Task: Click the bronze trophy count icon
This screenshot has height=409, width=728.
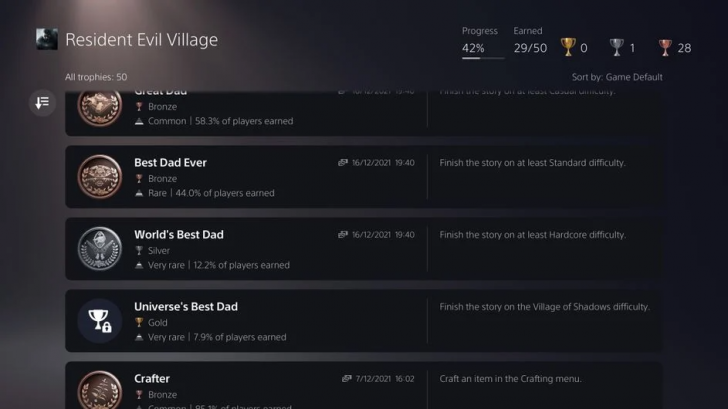Action: [x=665, y=47]
